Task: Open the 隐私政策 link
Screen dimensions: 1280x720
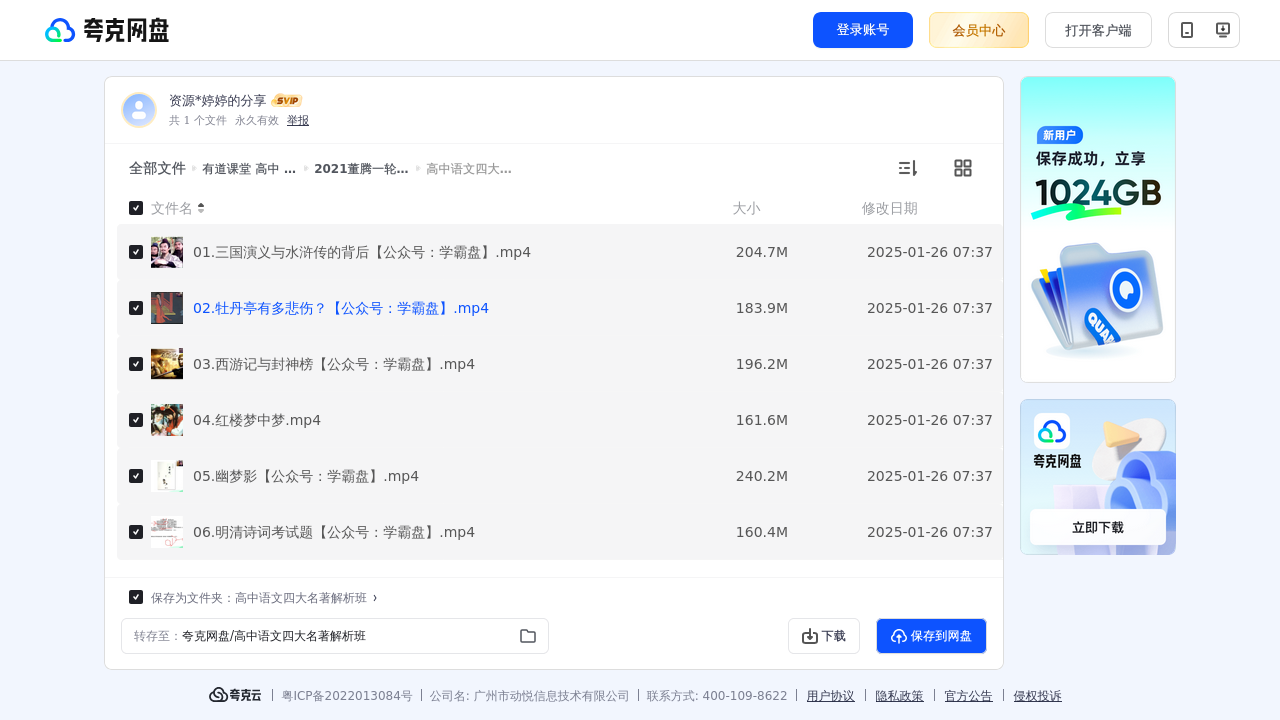Action: click(900, 696)
